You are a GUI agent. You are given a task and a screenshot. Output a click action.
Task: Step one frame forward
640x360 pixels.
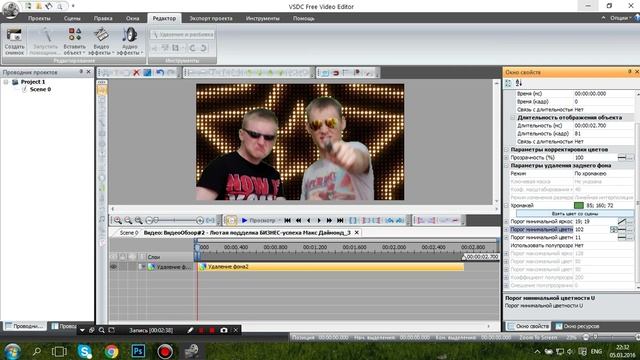319,220
